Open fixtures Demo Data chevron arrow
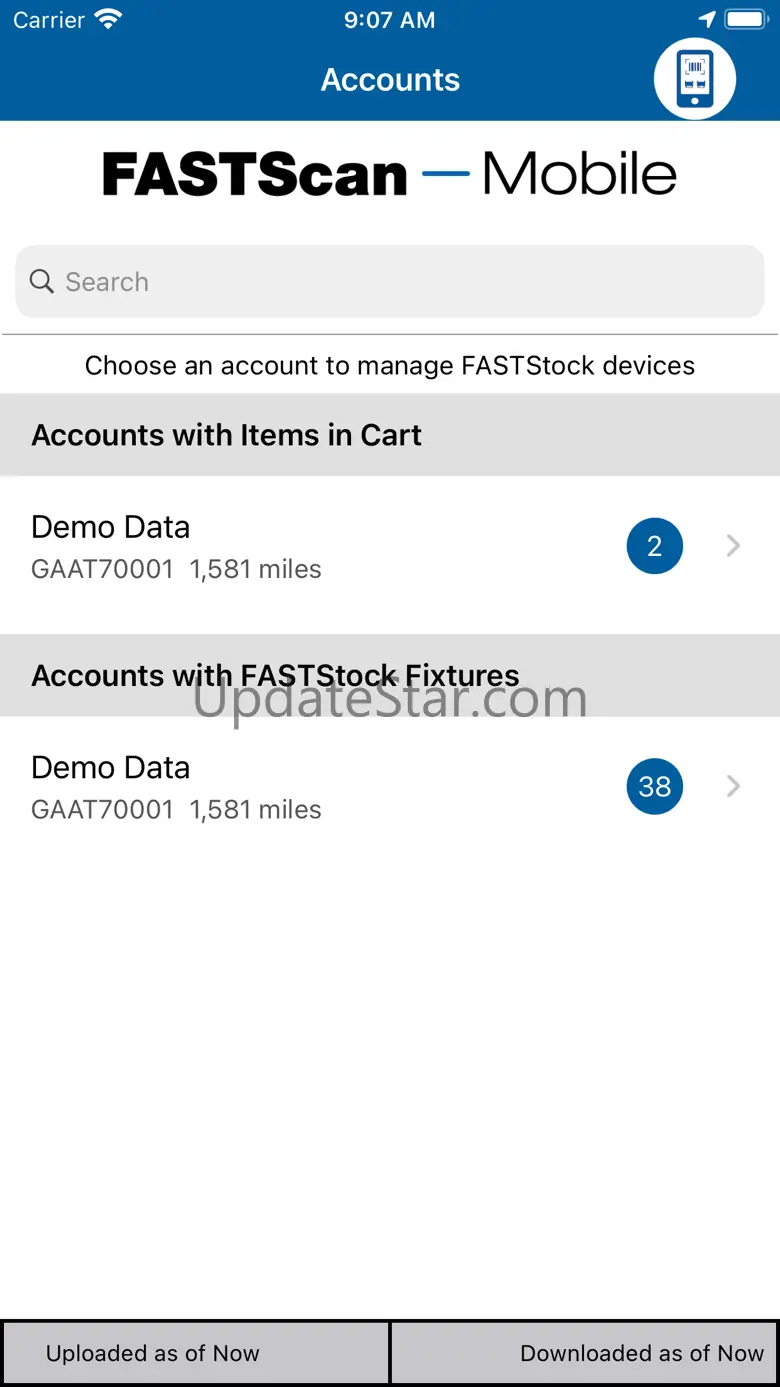 (x=733, y=787)
